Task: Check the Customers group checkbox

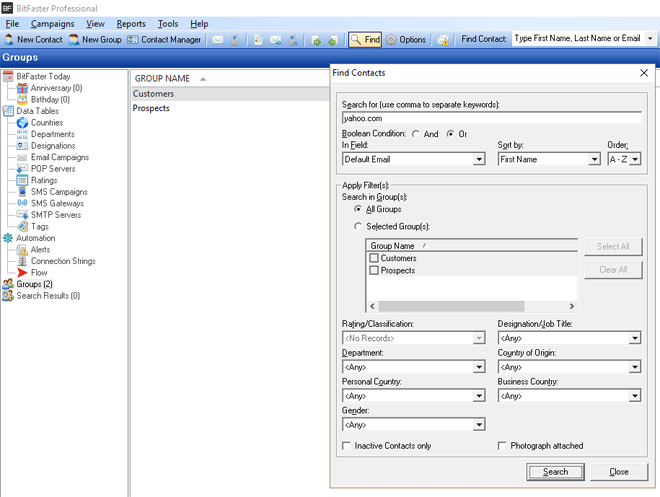Action: [373, 259]
